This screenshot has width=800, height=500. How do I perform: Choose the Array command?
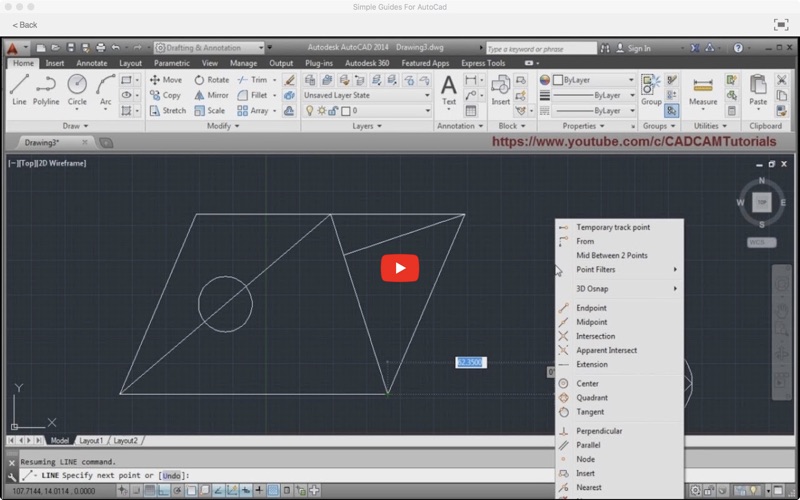point(253,110)
